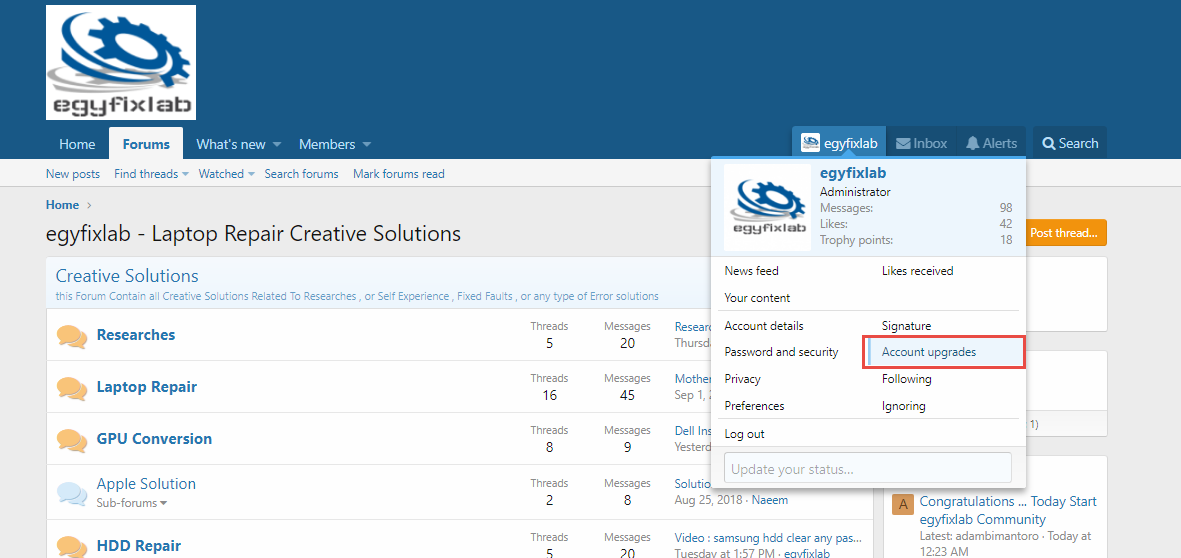The width and height of the screenshot is (1181, 558).
Task: Select the Forums tab
Action: 146,144
